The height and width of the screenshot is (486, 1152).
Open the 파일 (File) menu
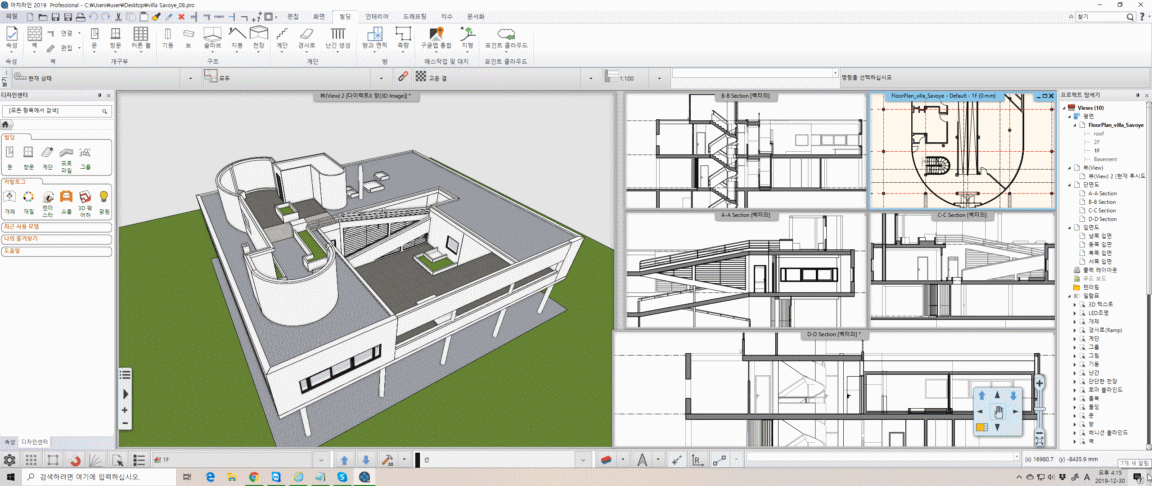(11, 15)
